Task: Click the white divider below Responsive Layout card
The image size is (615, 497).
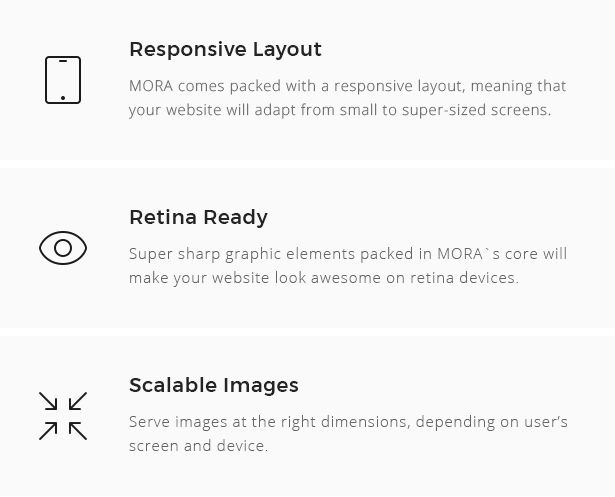Action: click(308, 164)
